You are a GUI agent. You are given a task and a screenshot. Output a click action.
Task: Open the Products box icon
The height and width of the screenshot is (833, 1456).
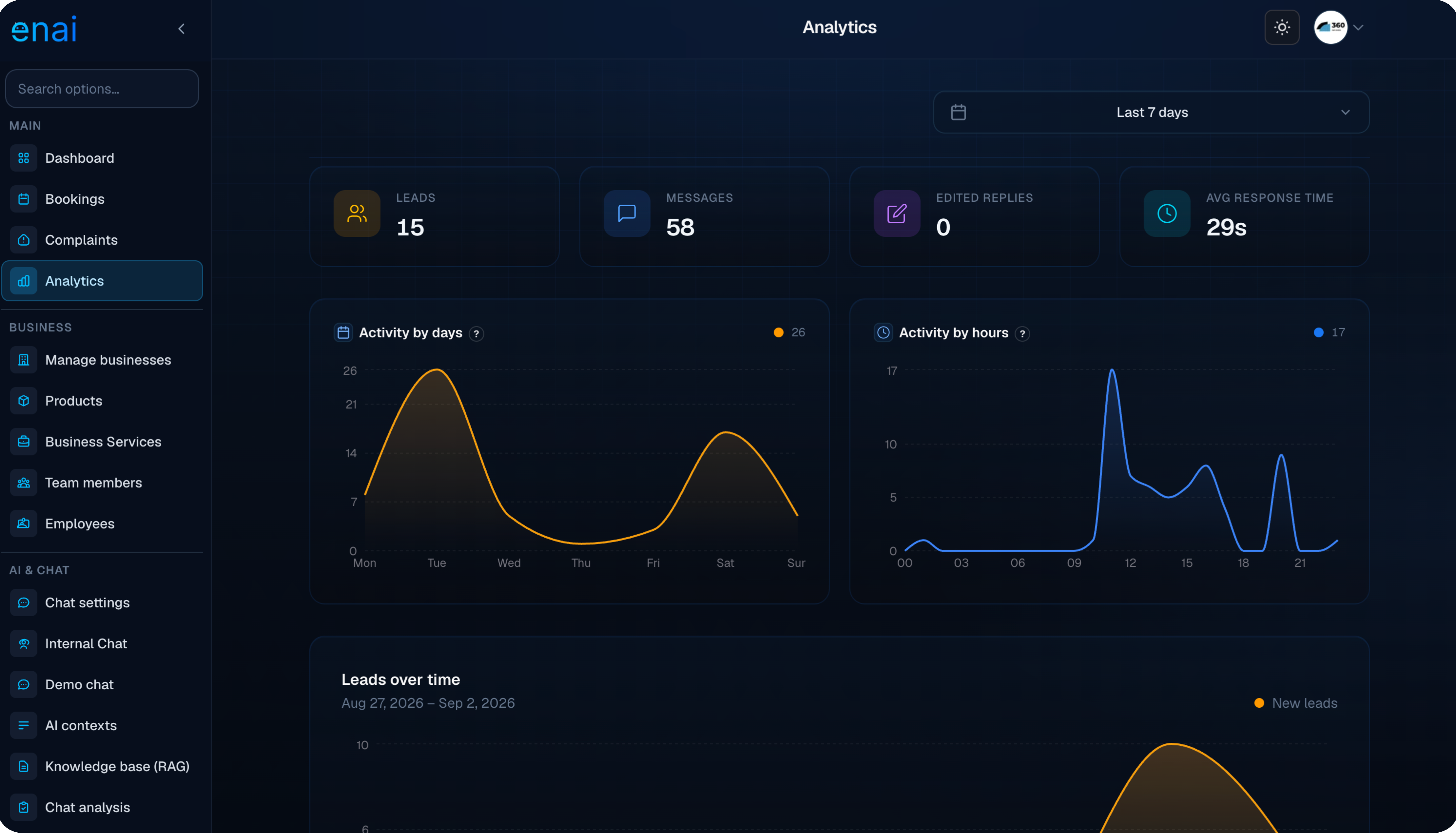pyautogui.click(x=24, y=400)
